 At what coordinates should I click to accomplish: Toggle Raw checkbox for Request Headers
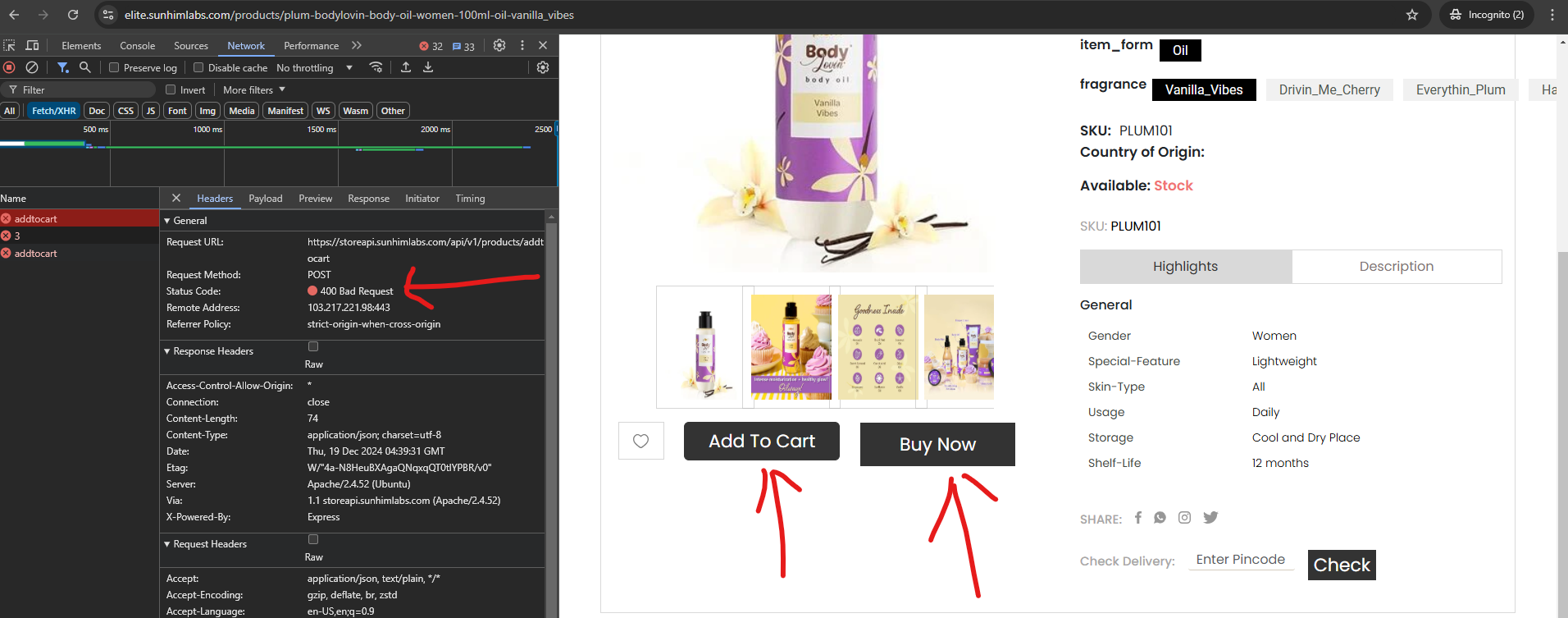point(313,539)
